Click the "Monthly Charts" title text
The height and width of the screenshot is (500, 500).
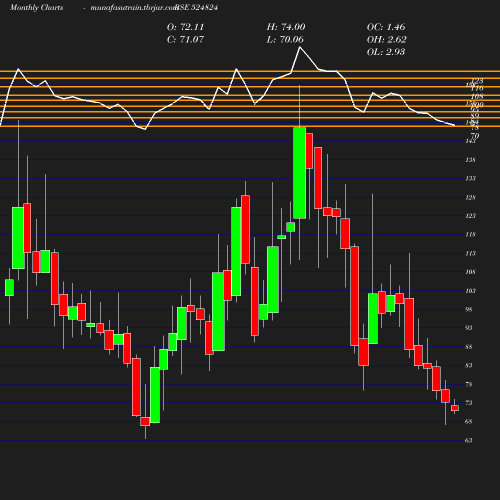coord(37,7)
